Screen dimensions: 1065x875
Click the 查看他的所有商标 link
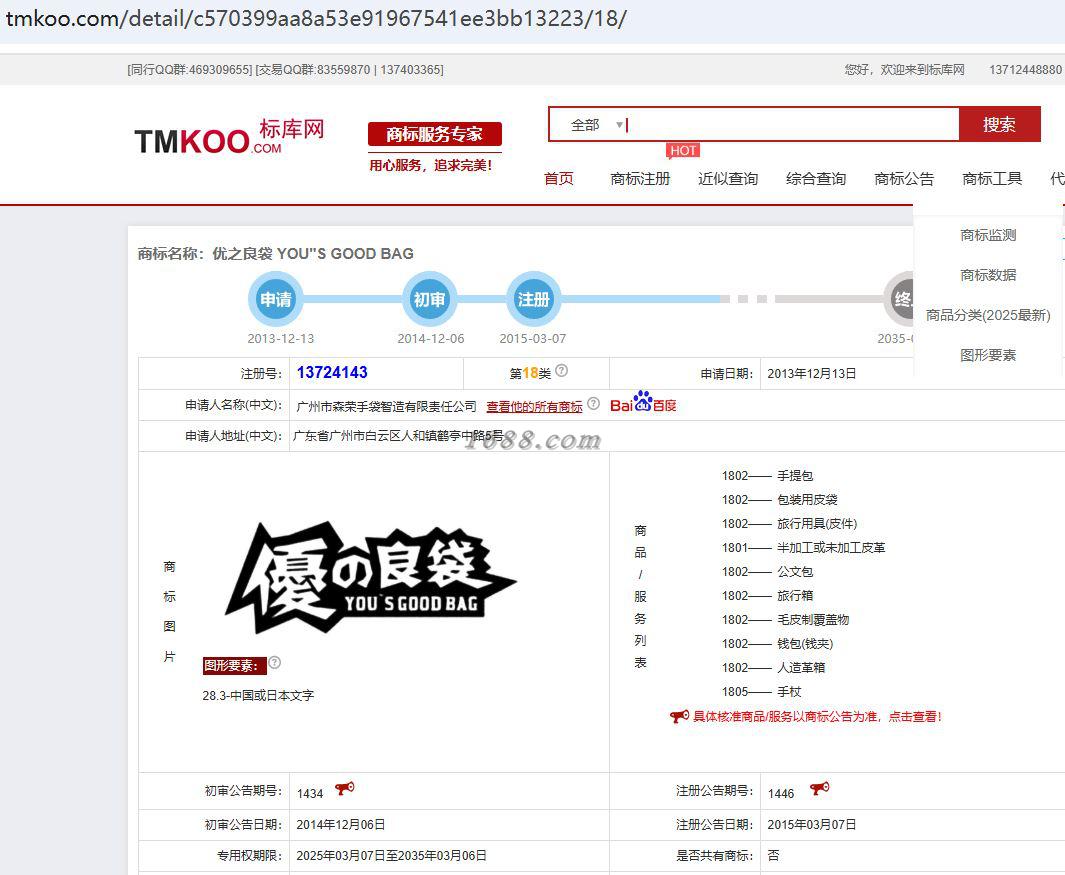534,406
